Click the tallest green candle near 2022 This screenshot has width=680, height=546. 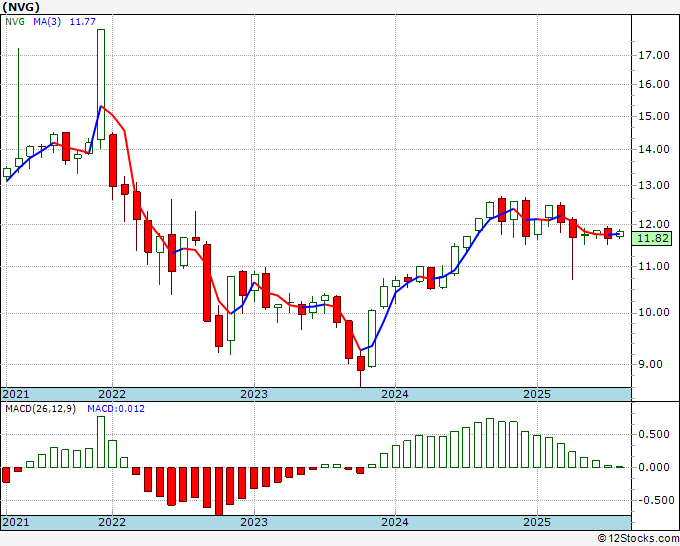pyautogui.click(x=101, y=85)
